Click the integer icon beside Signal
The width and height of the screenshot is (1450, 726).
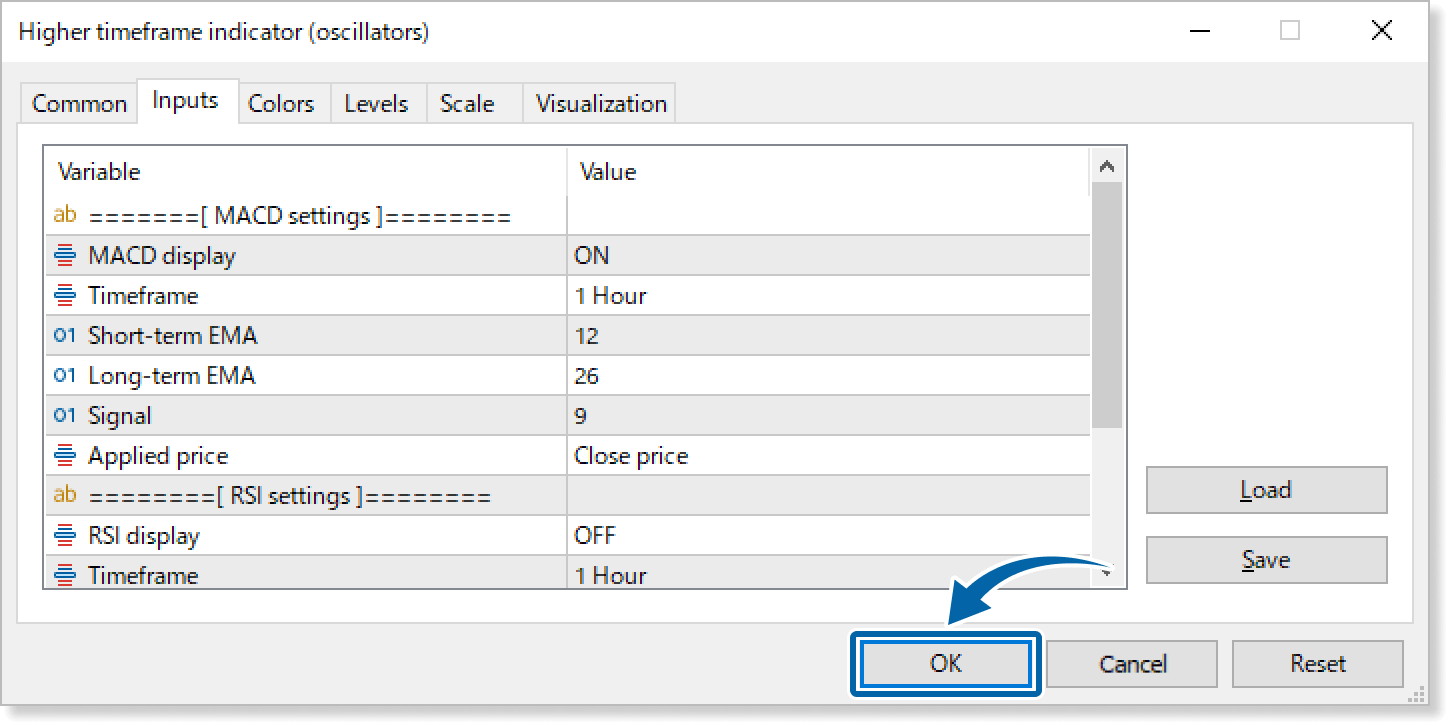point(65,416)
